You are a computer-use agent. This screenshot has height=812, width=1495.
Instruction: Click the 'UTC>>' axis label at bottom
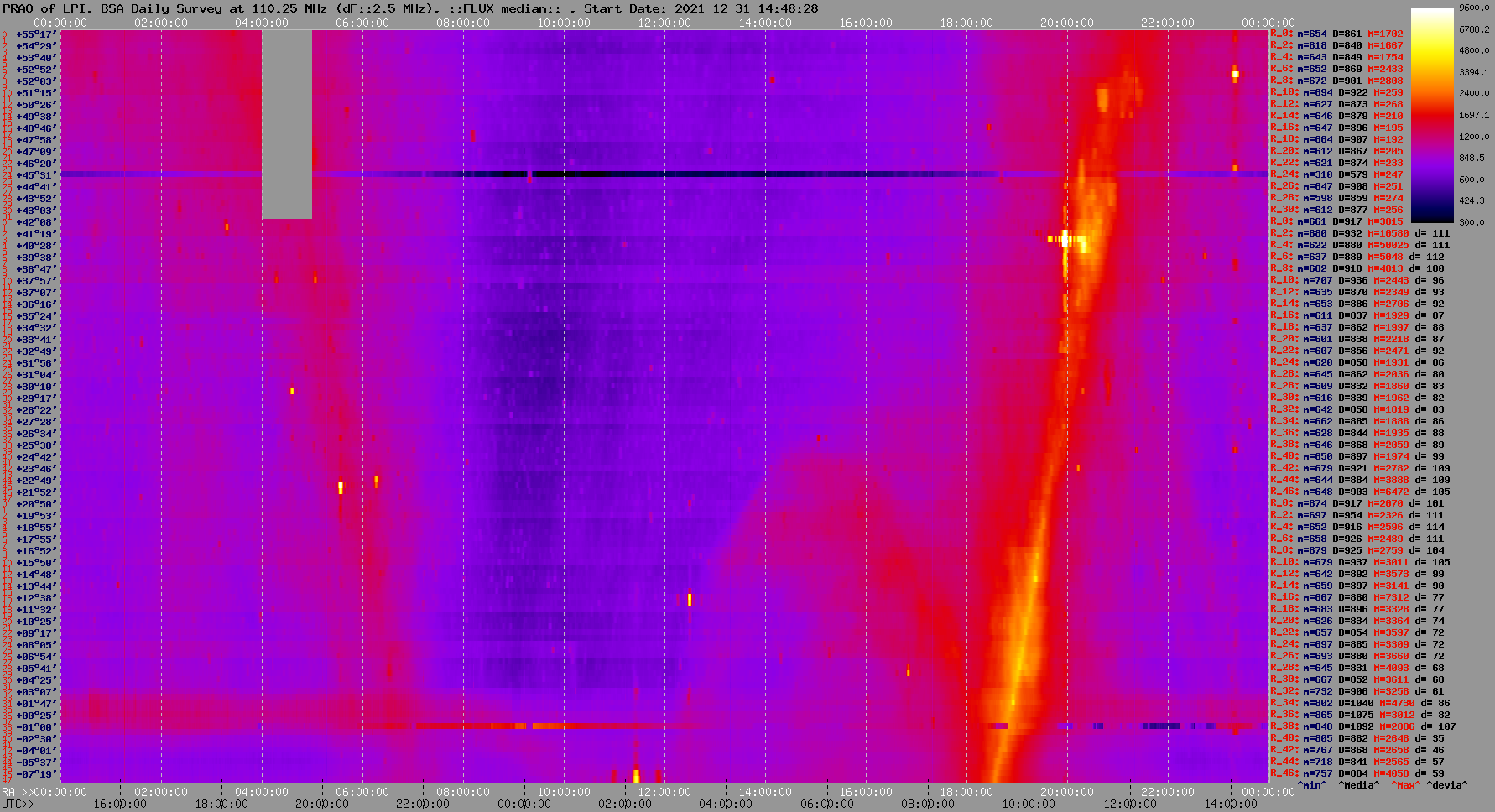[x=18, y=804]
